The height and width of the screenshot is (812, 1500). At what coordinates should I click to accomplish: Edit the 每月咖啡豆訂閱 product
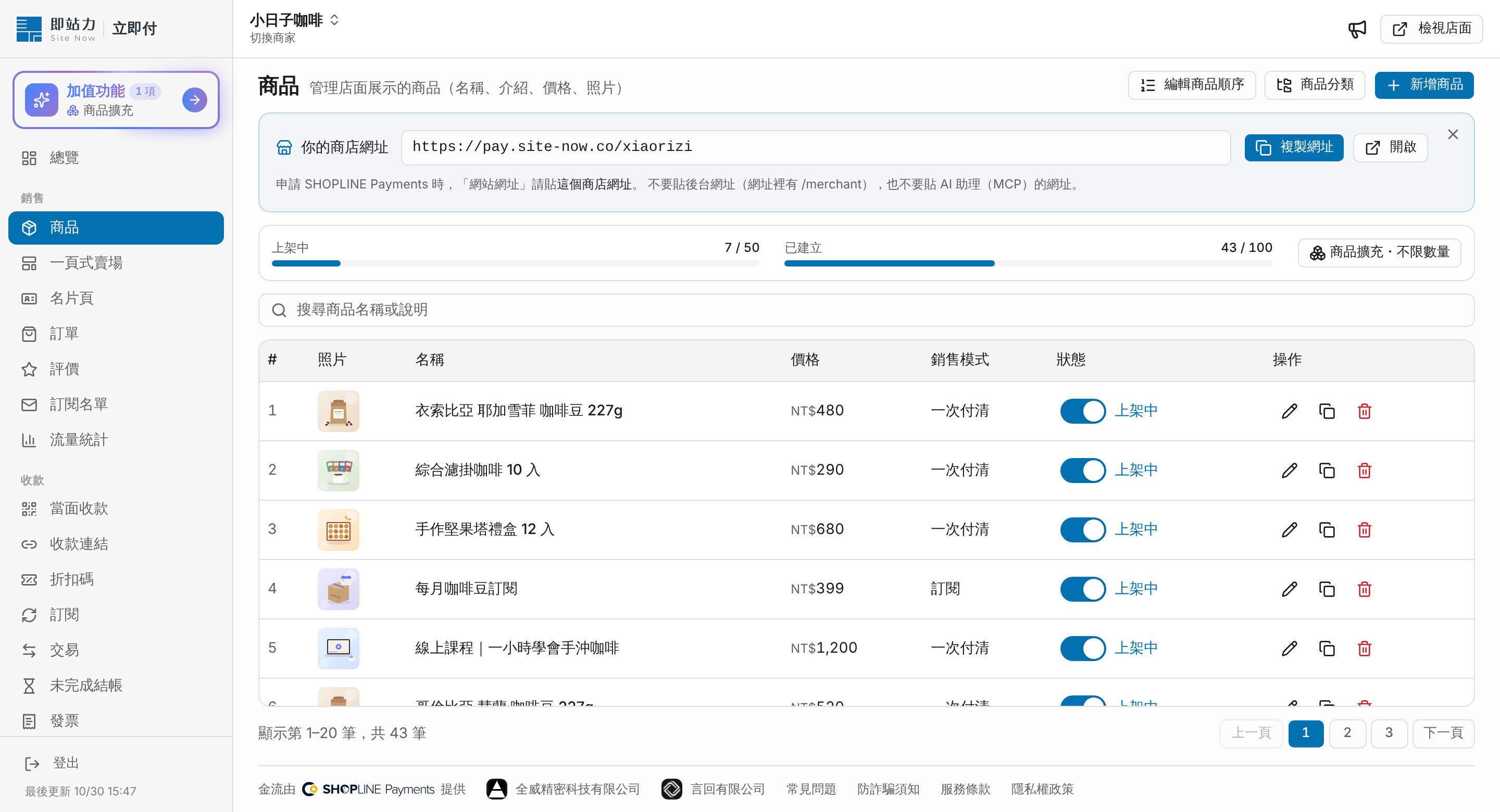[1289, 589]
